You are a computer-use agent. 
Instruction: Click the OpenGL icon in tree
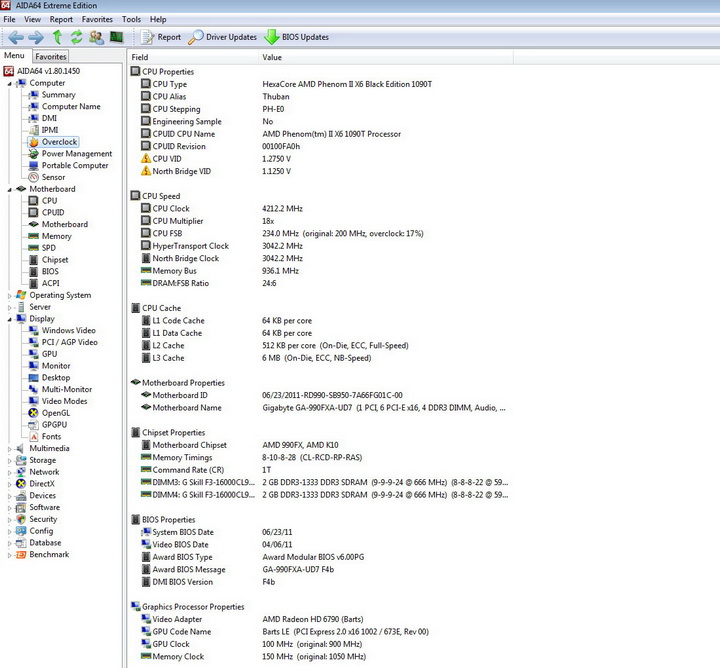coord(33,413)
